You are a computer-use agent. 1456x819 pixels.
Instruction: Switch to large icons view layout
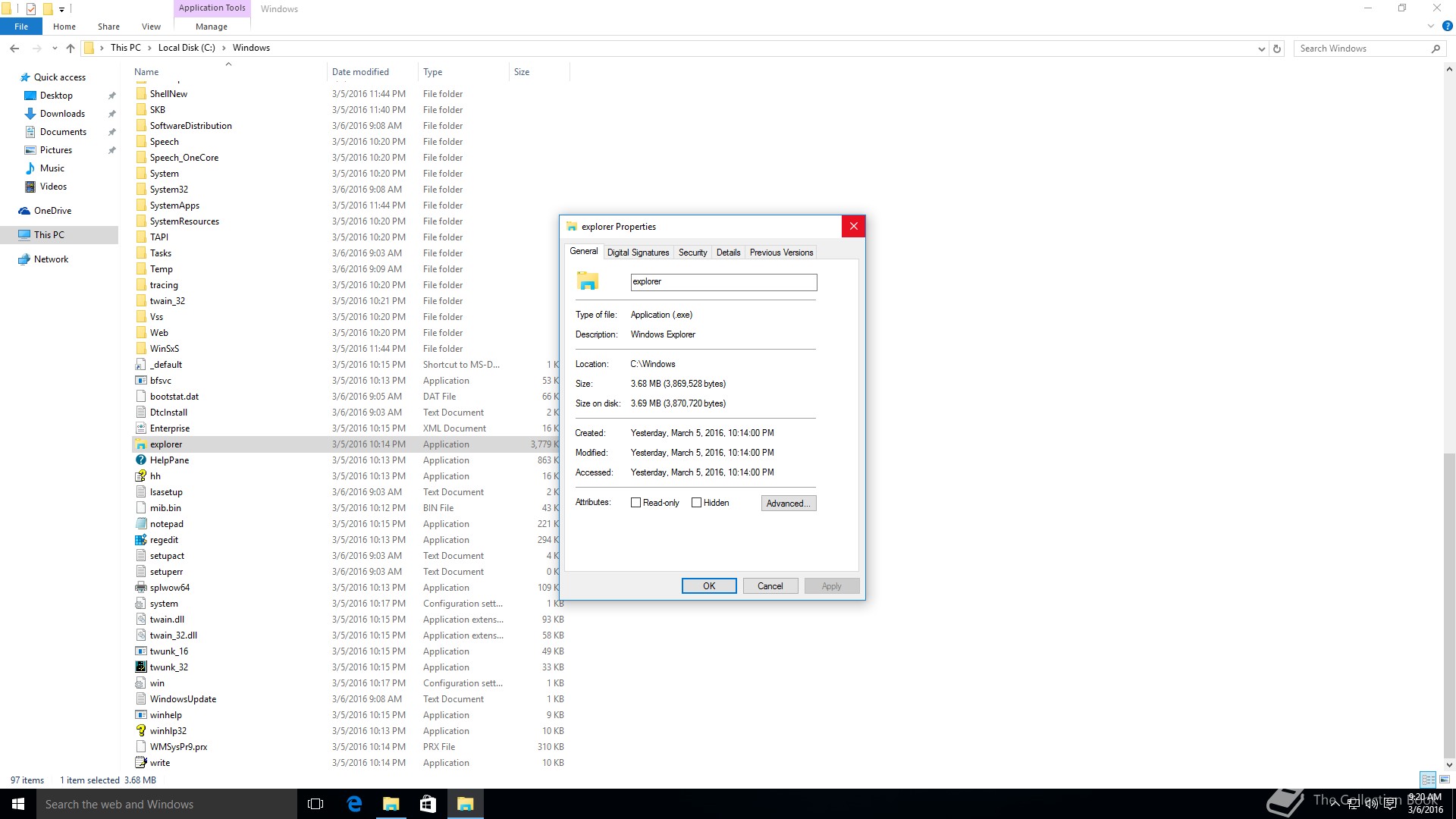(x=1445, y=780)
